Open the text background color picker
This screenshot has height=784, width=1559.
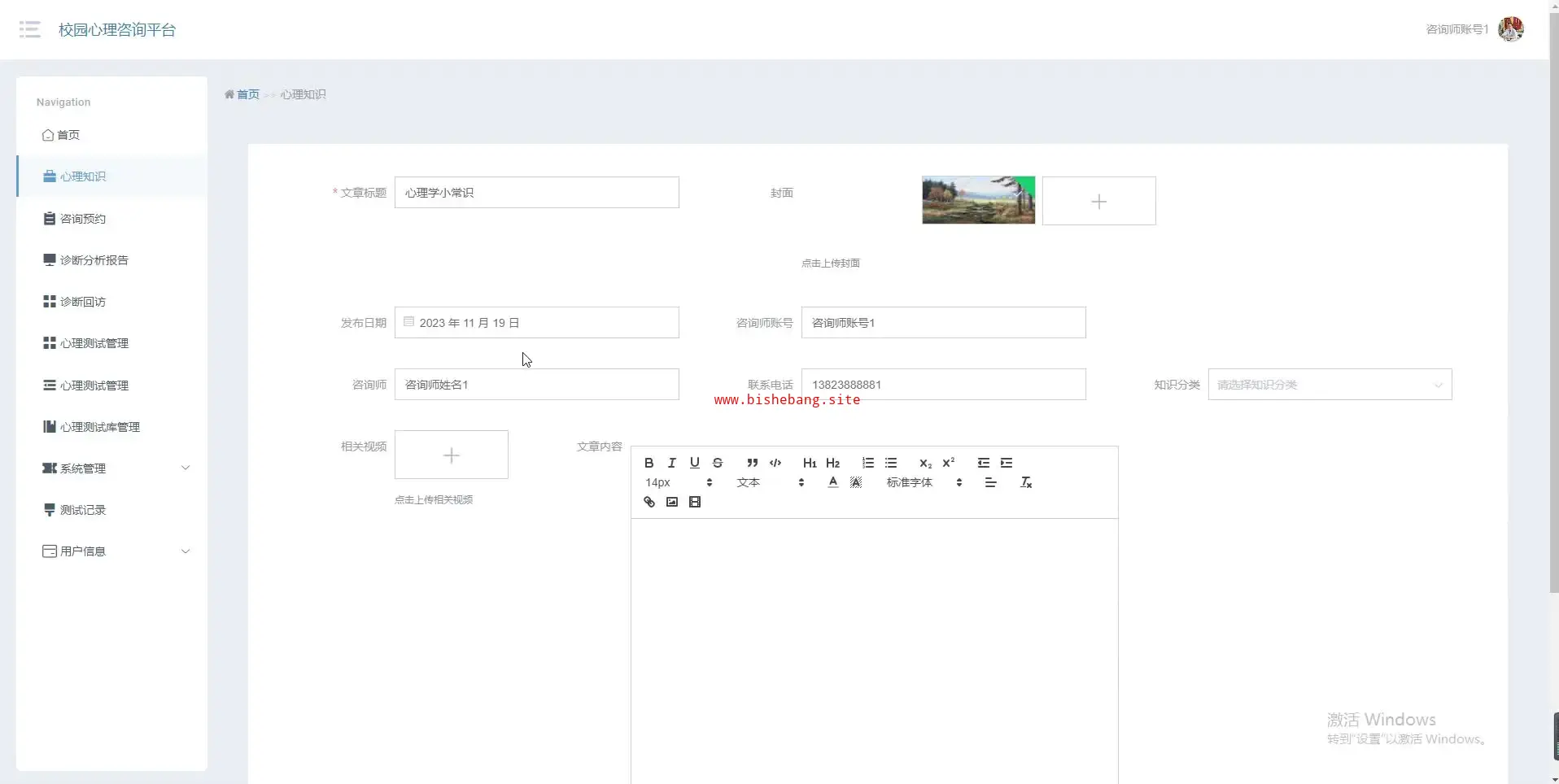coord(855,483)
